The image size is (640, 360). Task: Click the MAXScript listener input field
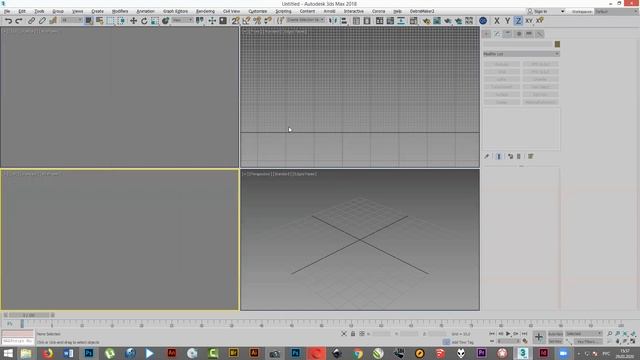point(18,341)
